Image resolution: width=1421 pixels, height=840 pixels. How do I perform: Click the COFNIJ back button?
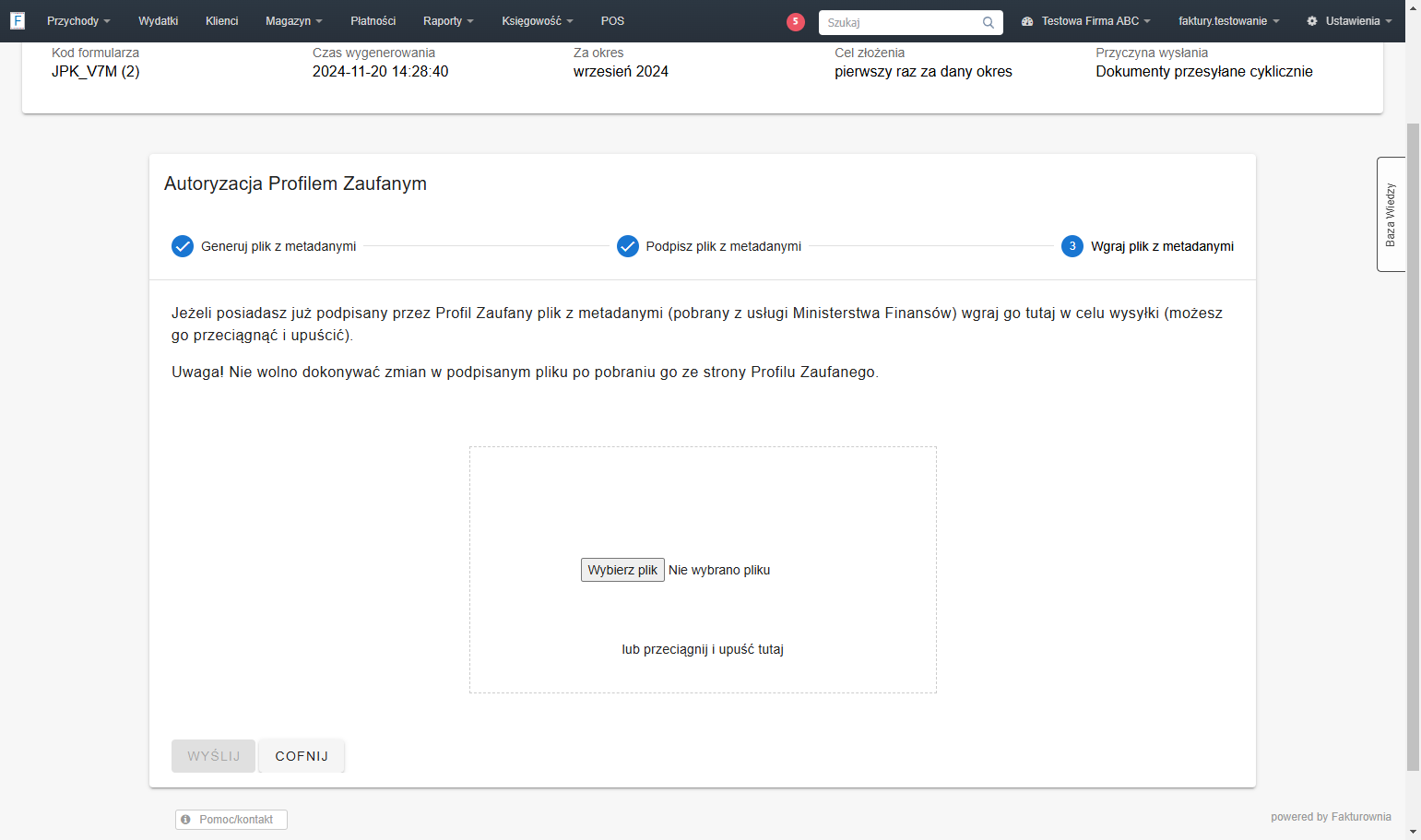pyautogui.click(x=302, y=756)
